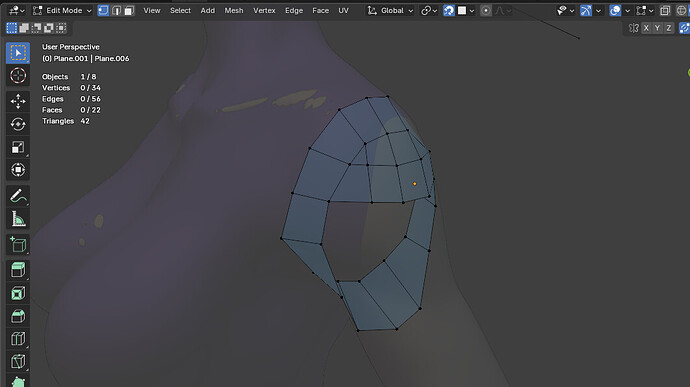Click Faces '0 / 22' statistic
Screen dimensions: 690x387
coord(90,110)
